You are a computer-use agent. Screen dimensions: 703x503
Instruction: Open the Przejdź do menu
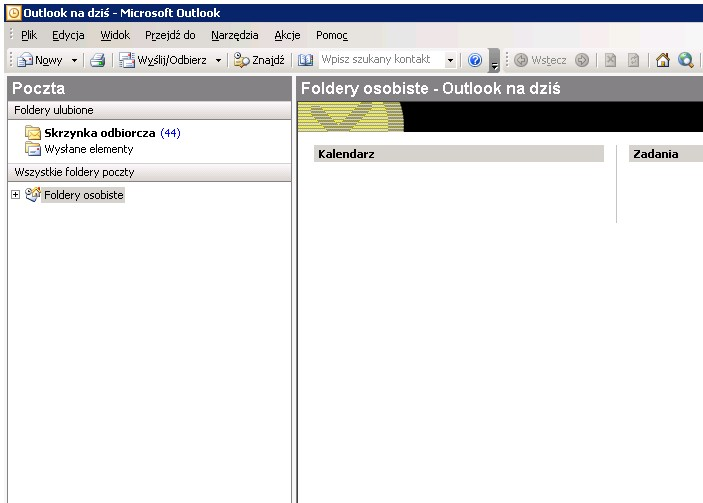tap(170, 35)
